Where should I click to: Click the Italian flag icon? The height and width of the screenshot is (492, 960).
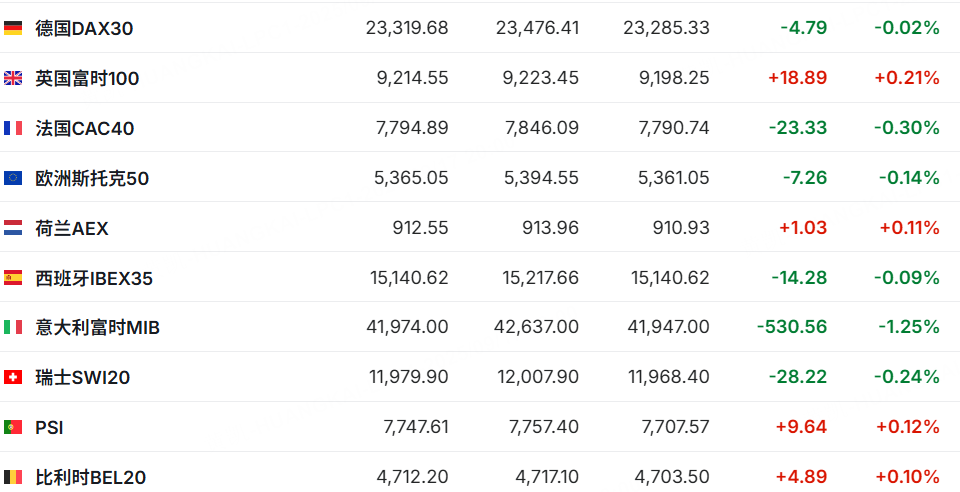13,327
